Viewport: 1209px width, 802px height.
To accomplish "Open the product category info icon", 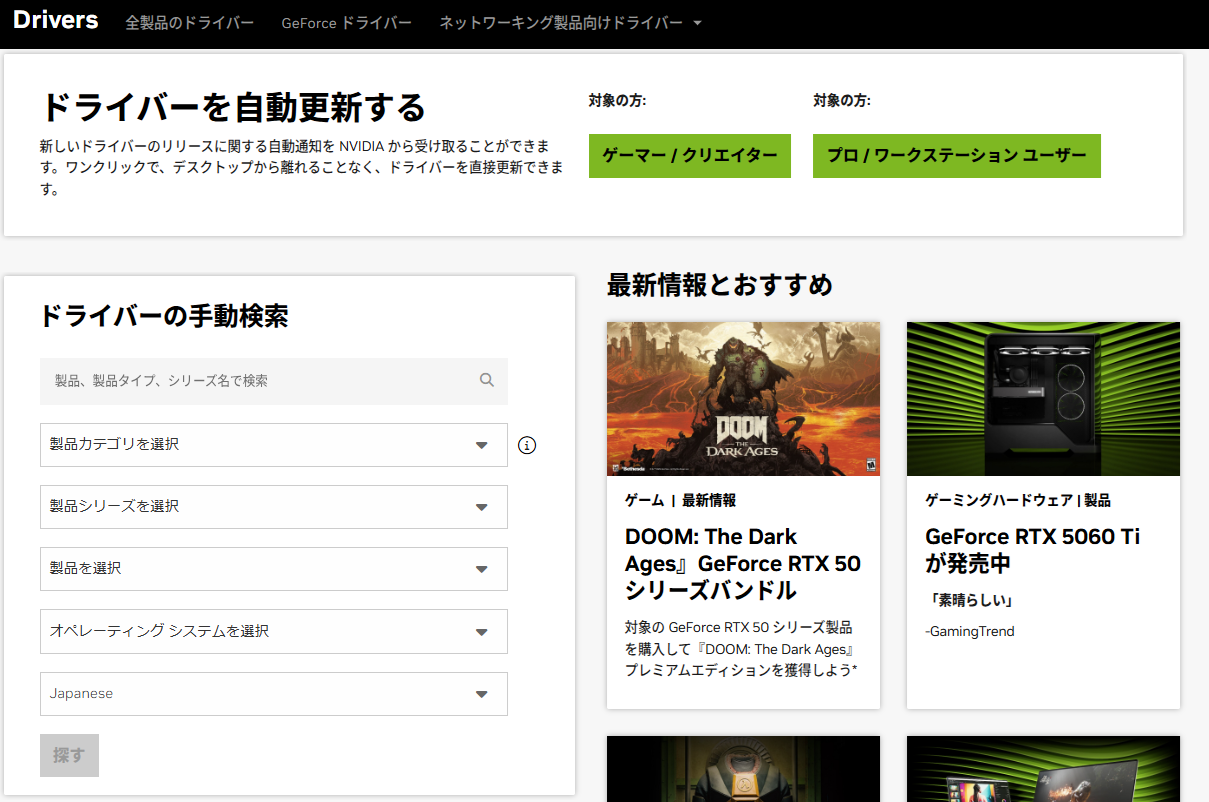I will [x=527, y=445].
